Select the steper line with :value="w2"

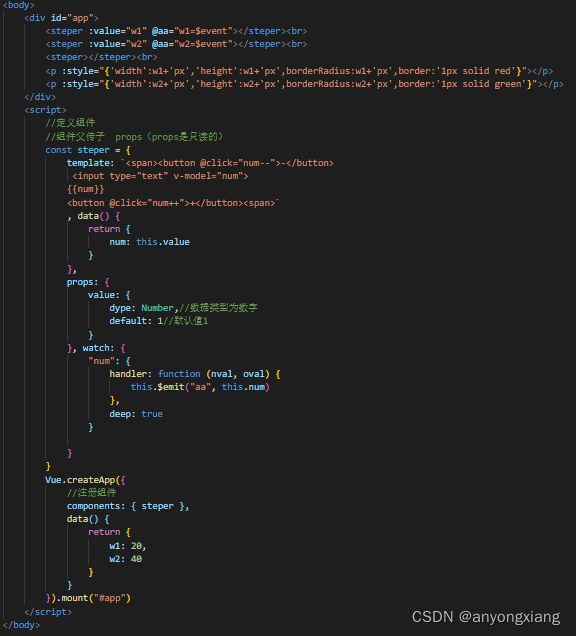(176, 44)
